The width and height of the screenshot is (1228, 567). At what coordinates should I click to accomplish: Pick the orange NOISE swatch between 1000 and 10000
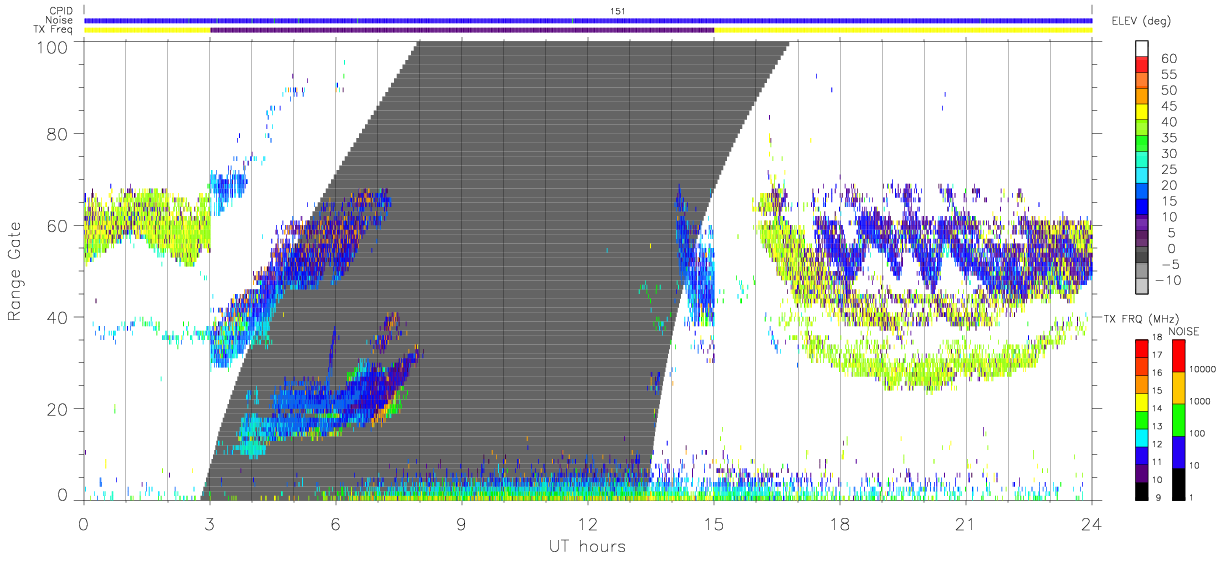point(1178,388)
